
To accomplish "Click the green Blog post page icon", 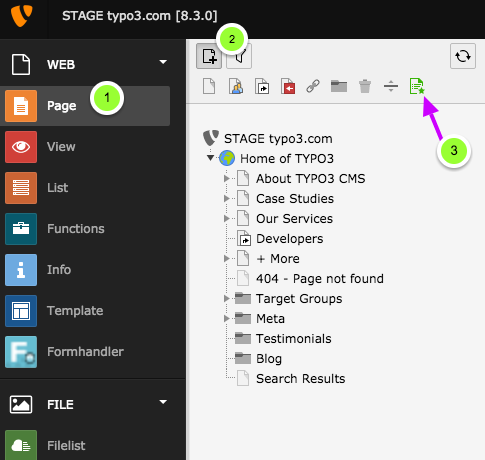I will click(417, 86).
